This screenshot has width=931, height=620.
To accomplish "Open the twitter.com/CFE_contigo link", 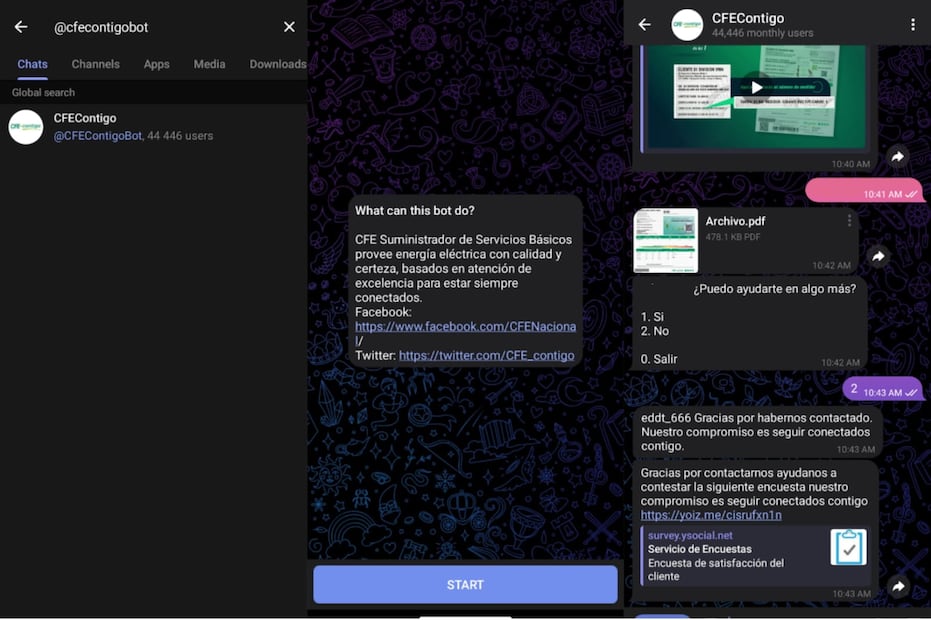I will pyautogui.click(x=486, y=355).
